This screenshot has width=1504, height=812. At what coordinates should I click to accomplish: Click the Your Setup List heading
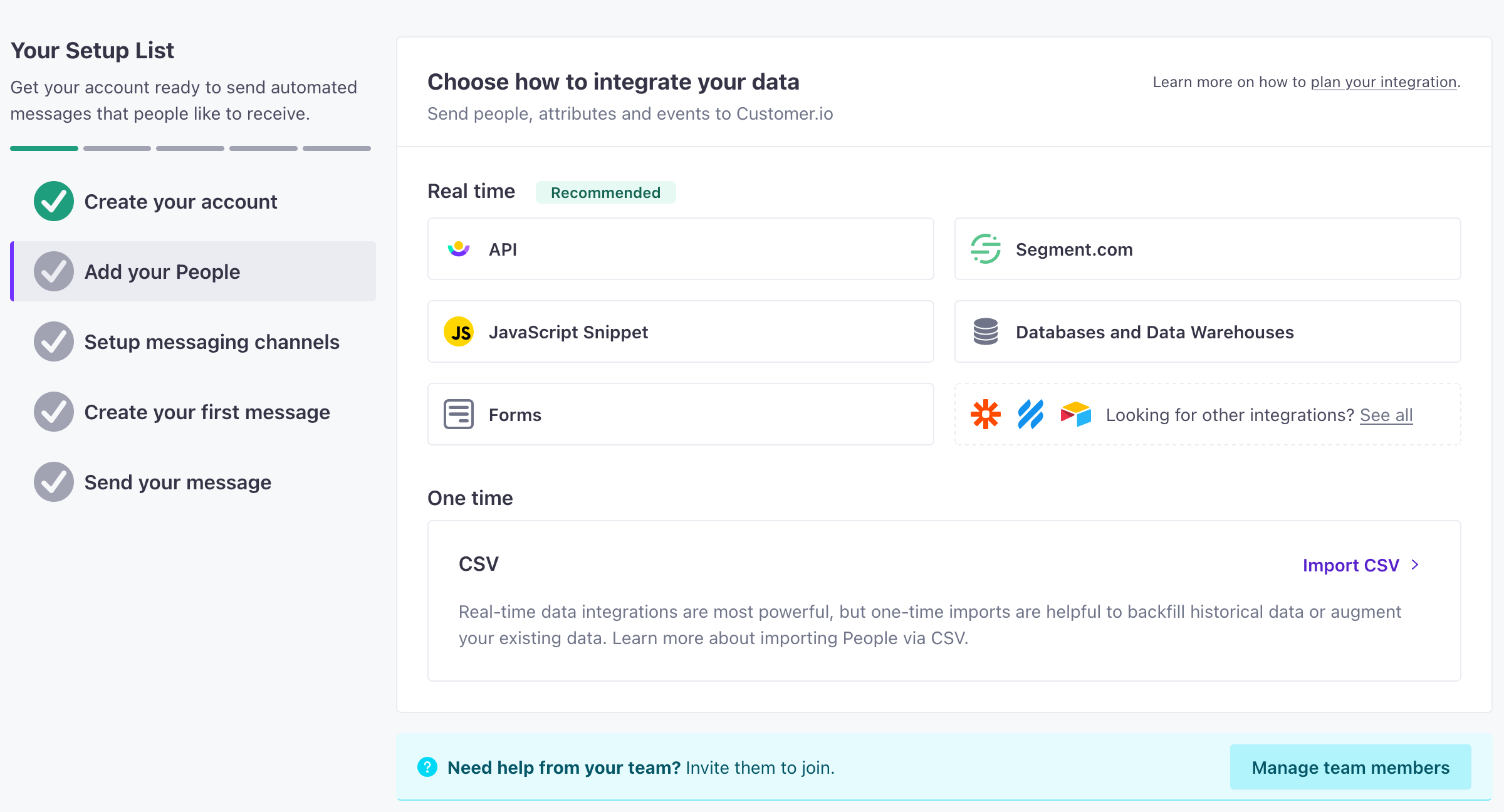tap(92, 50)
